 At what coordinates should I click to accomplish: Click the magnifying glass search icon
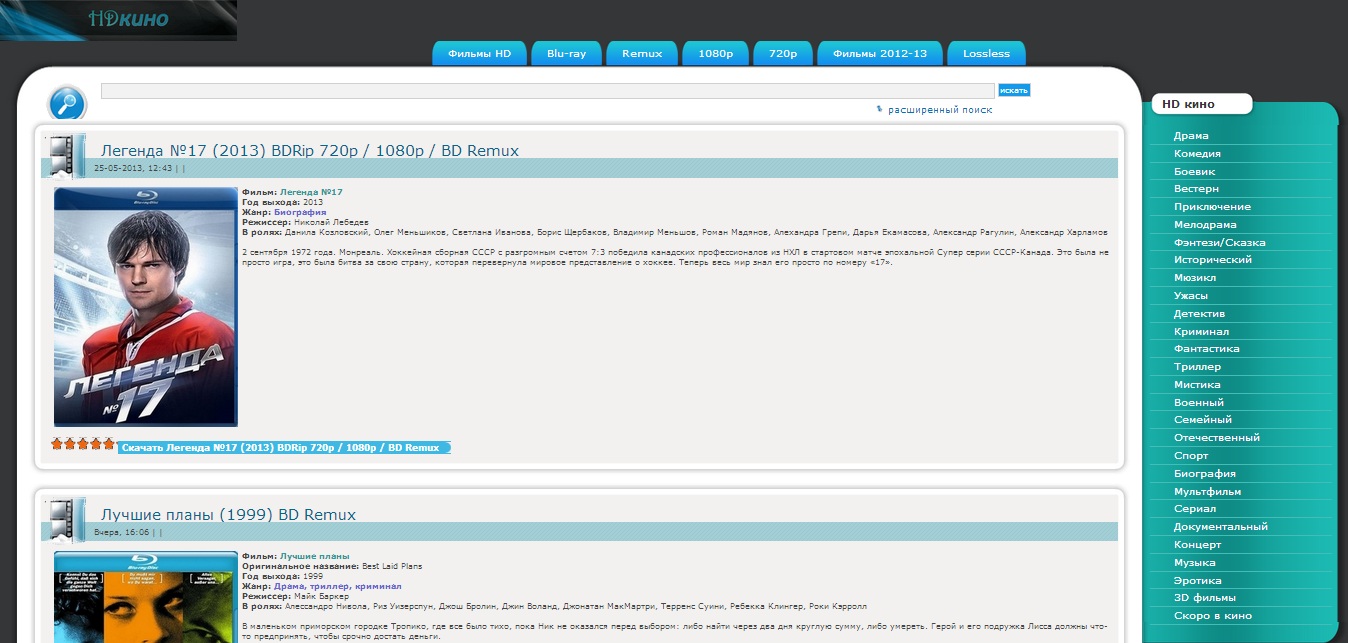point(68,103)
